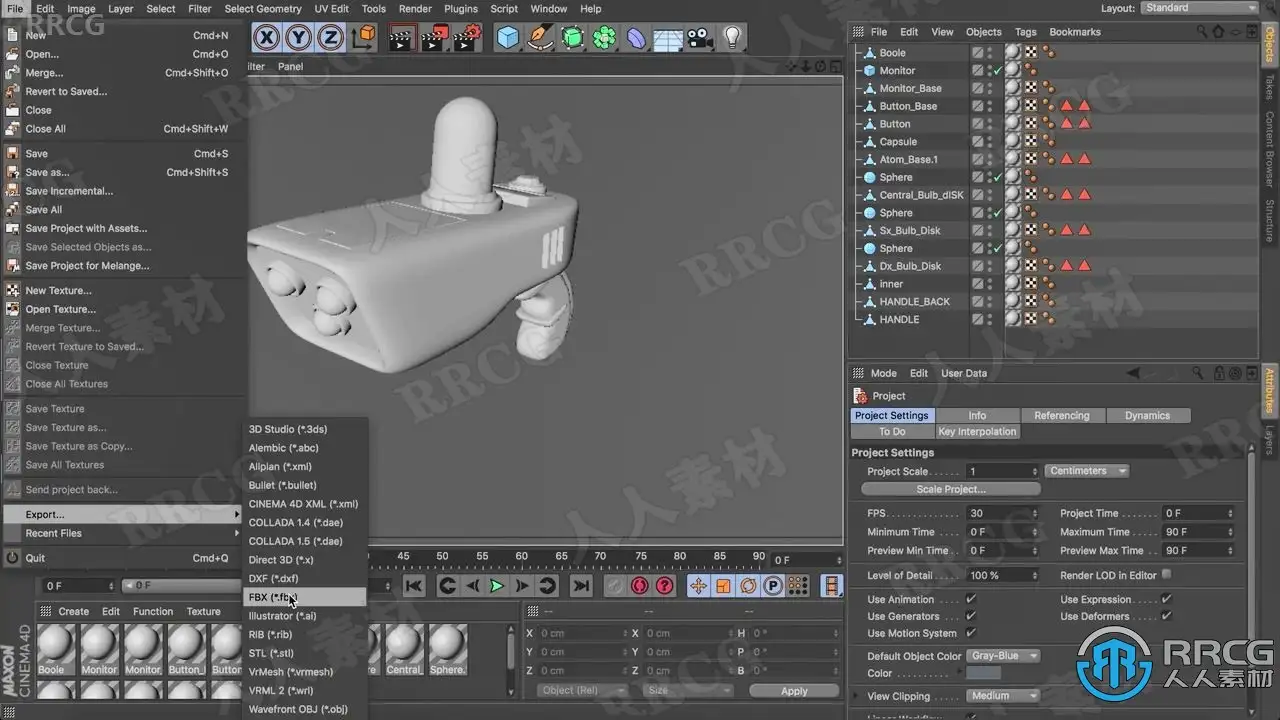Toggle the Z axis lock icon
The image size is (1280, 720).
[330, 38]
